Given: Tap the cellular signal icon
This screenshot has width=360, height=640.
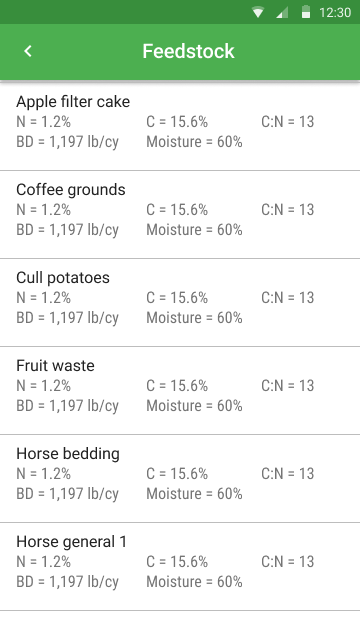Looking at the screenshot, I should 282,12.
